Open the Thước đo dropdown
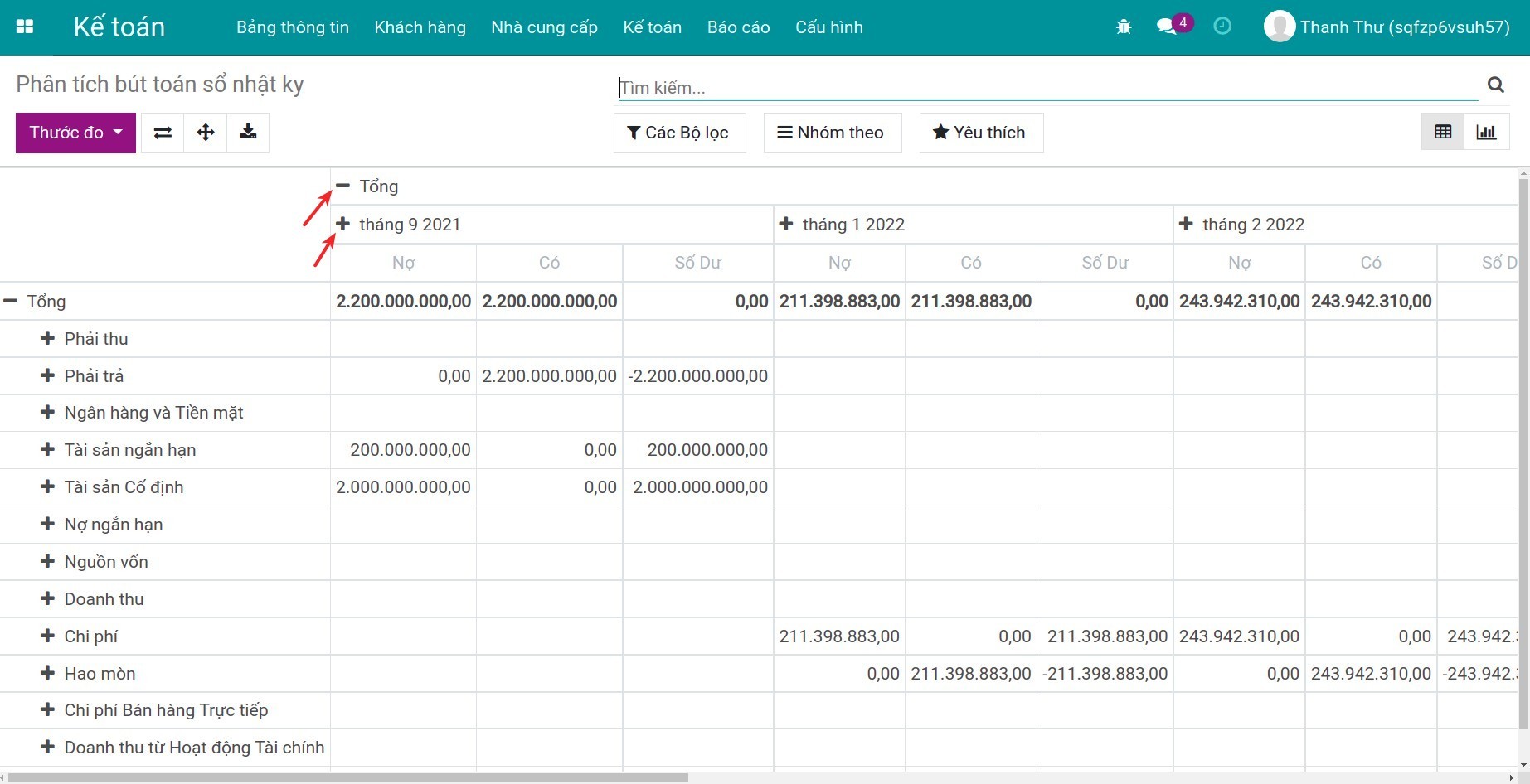The width and height of the screenshot is (1530, 784). pos(75,133)
